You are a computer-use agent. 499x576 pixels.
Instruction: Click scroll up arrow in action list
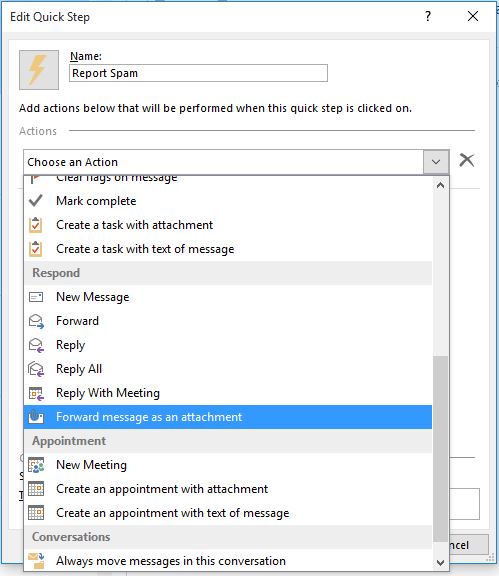[x=440, y=186]
